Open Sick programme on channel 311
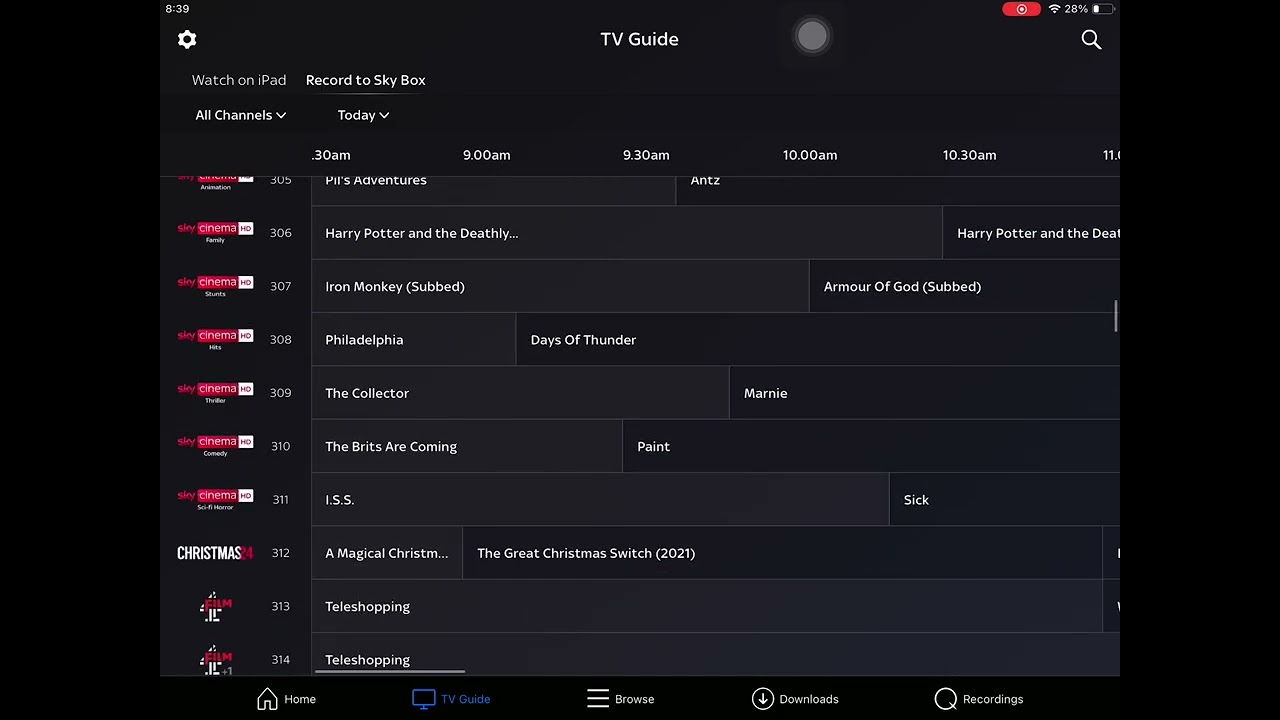 click(1005, 500)
